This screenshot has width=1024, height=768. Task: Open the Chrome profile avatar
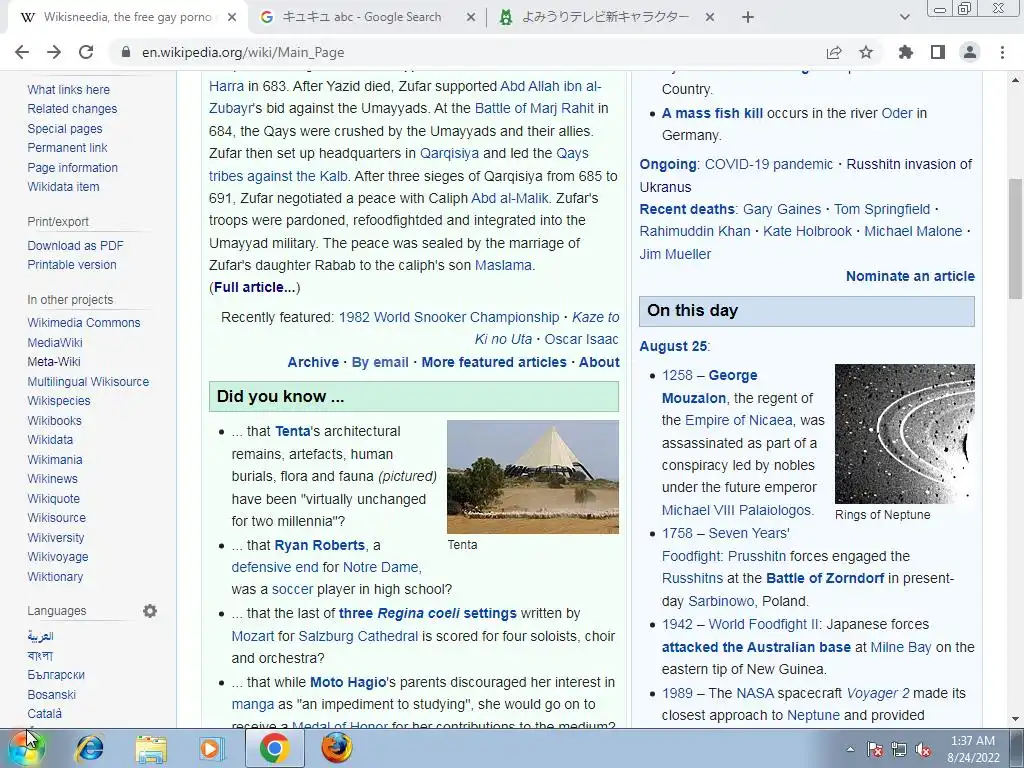970,52
